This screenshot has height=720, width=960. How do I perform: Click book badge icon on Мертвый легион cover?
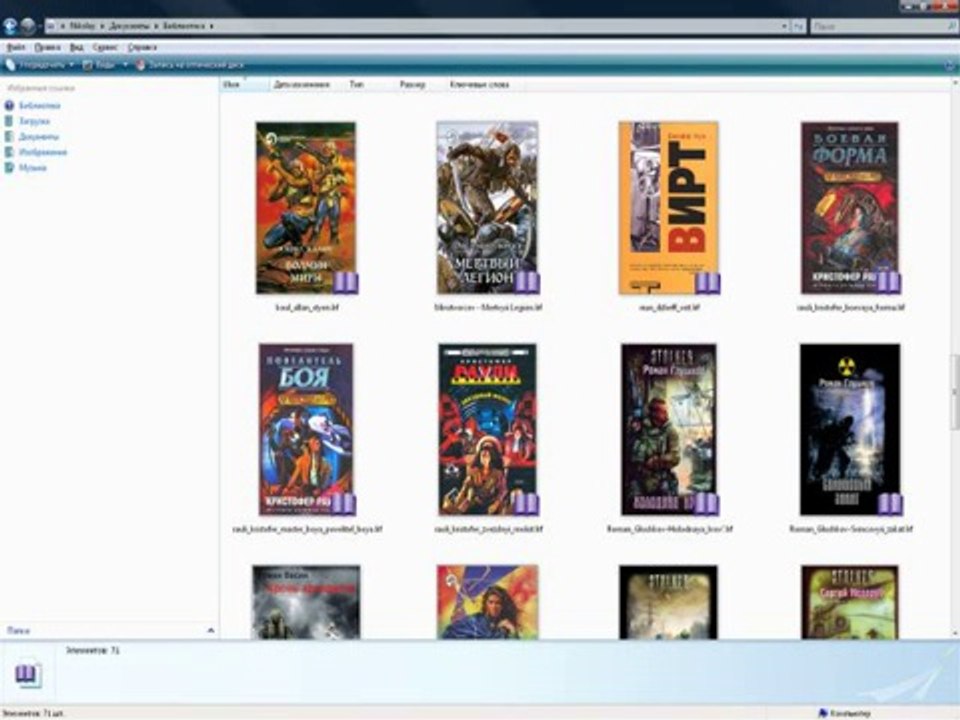[527, 283]
